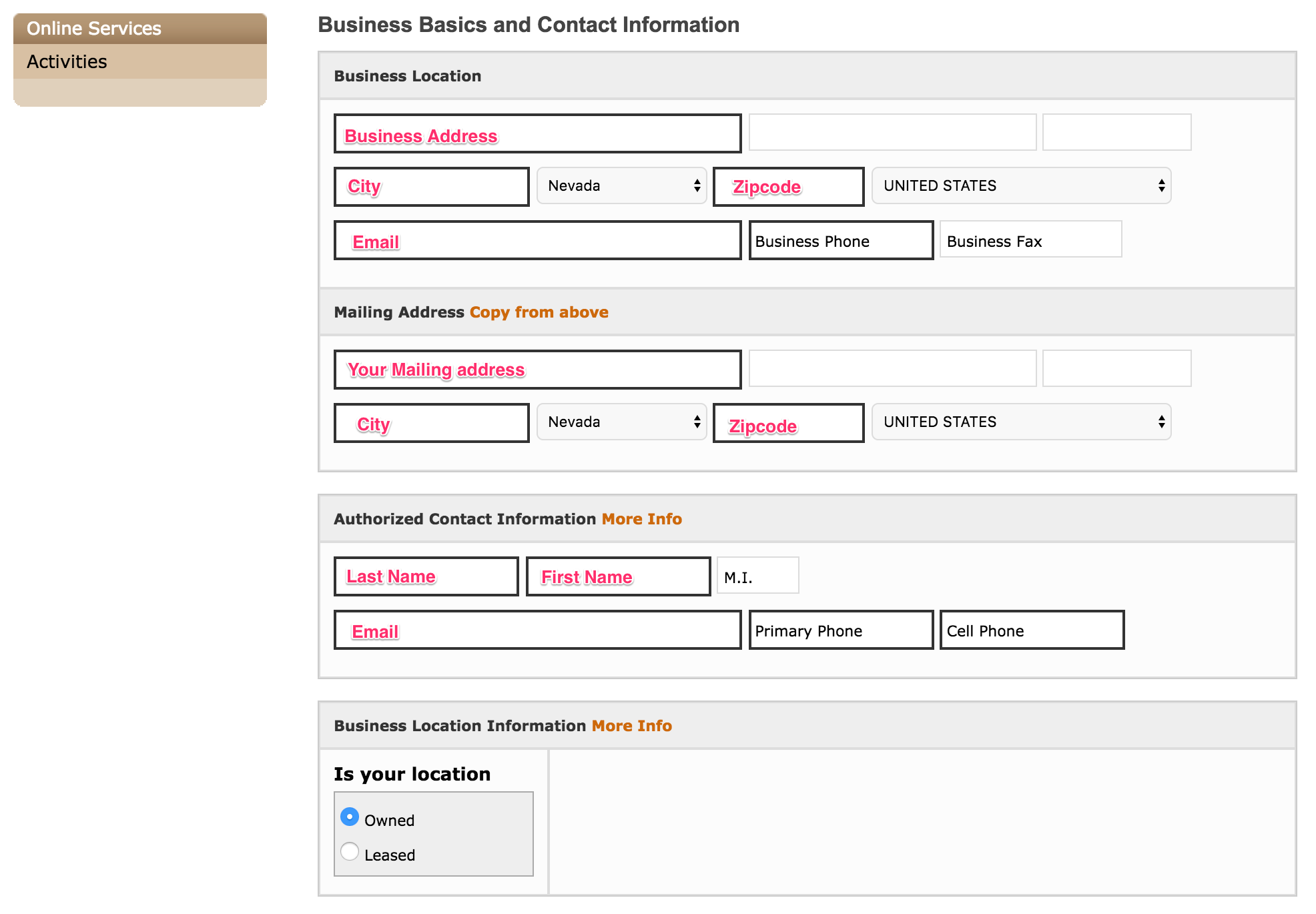Click the Cell Phone field
Viewport: 1316px width, 914px height.
click(x=1032, y=630)
